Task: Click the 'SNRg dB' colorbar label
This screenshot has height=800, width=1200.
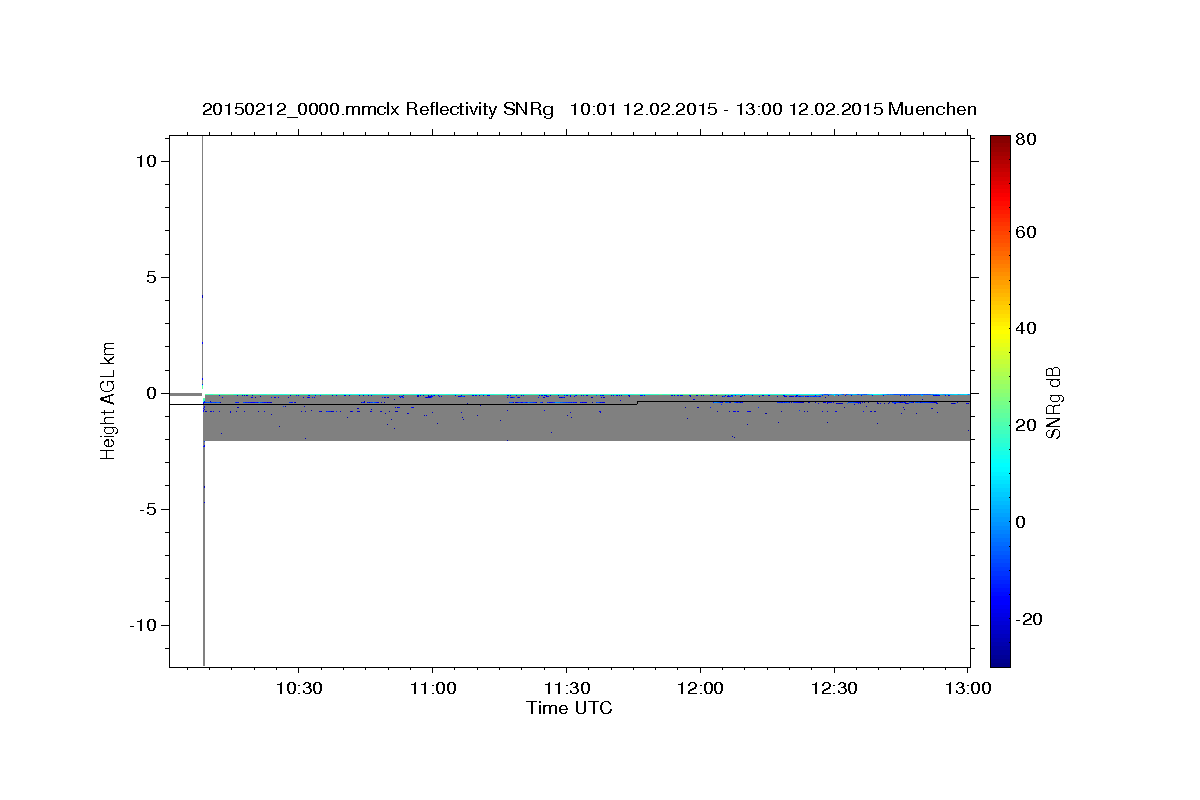Action: pos(1052,401)
